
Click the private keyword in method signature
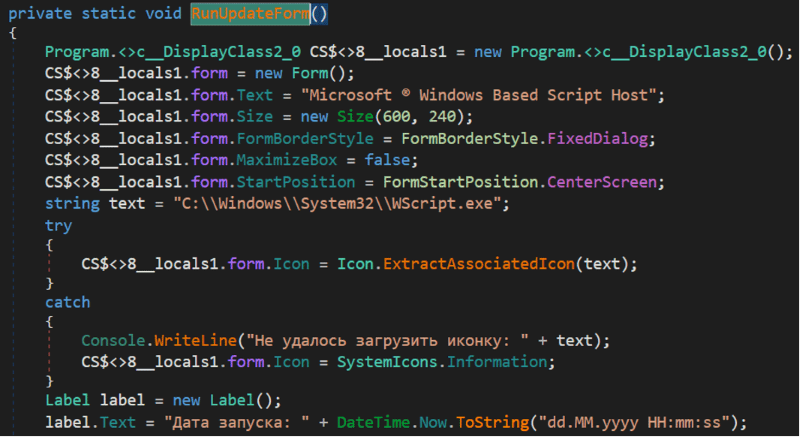[x=40, y=13]
